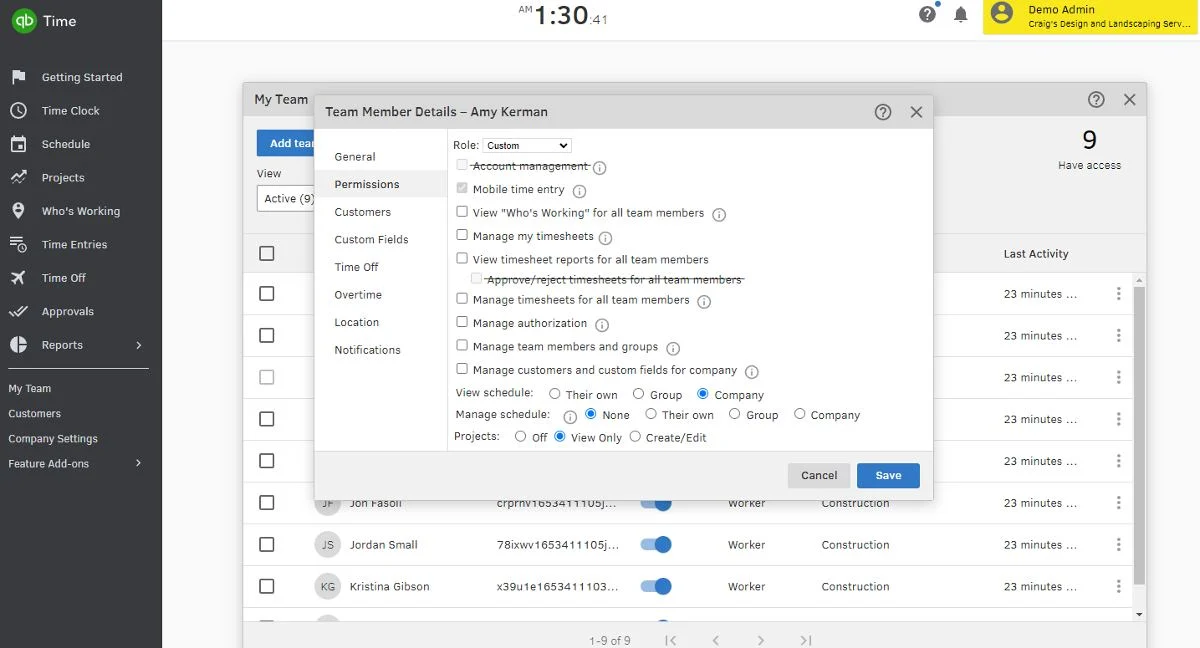Show info for Mobile time entry
1200x648 pixels.
(579, 191)
